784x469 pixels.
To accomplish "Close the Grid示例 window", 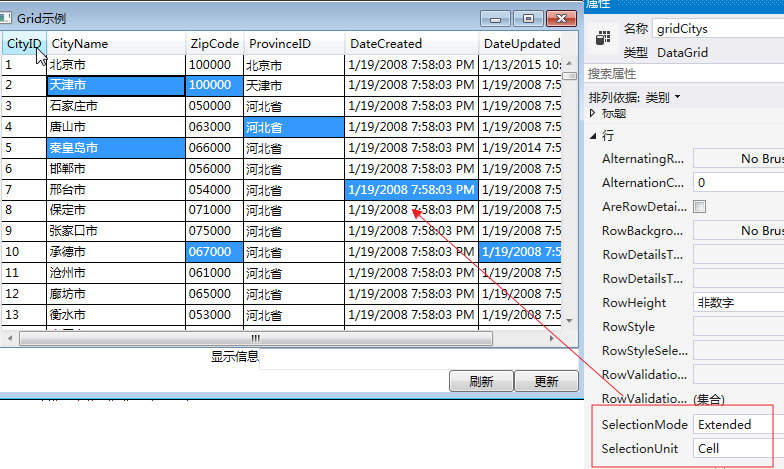I will [562, 18].
